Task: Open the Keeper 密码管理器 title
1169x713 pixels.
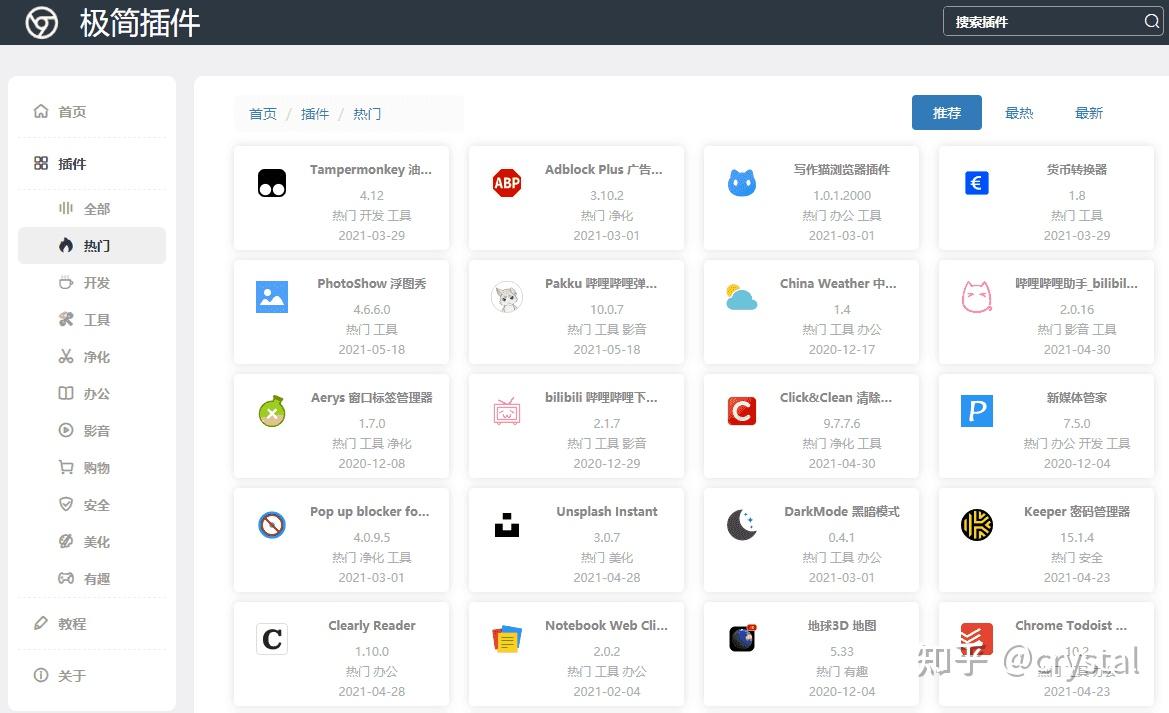Action: coord(1077,512)
